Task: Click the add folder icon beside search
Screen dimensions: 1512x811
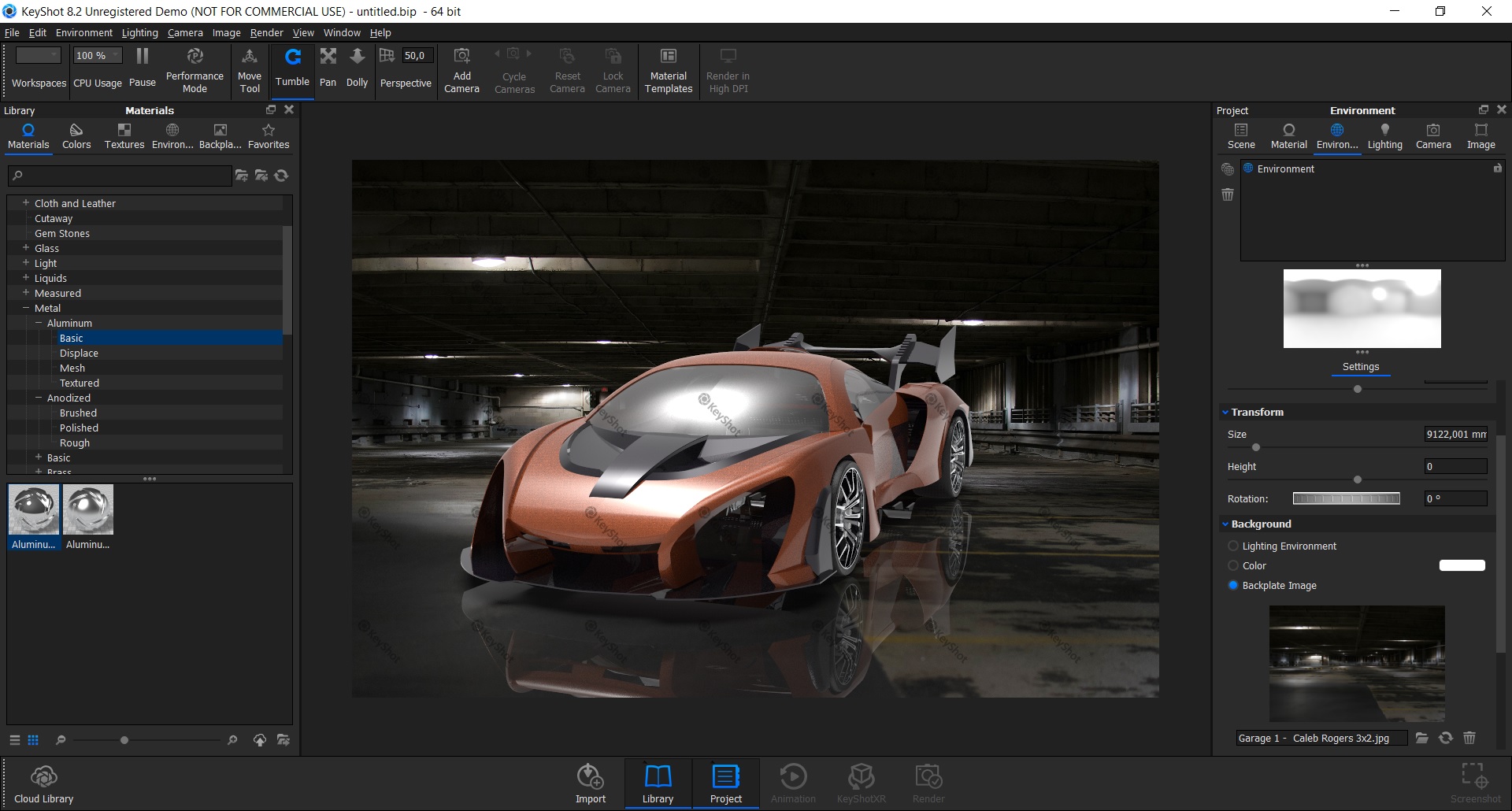Action: pyautogui.click(x=242, y=176)
